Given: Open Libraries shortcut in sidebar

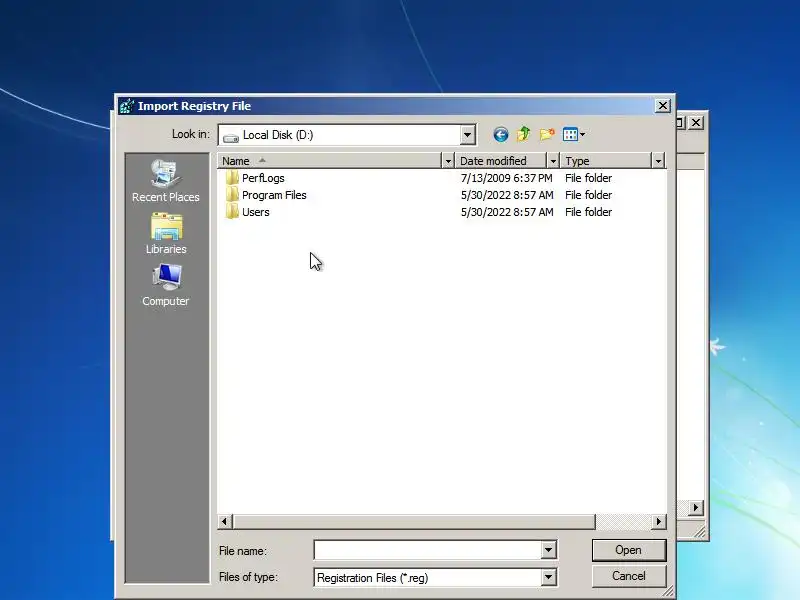Looking at the screenshot, I should pos(166,234).
